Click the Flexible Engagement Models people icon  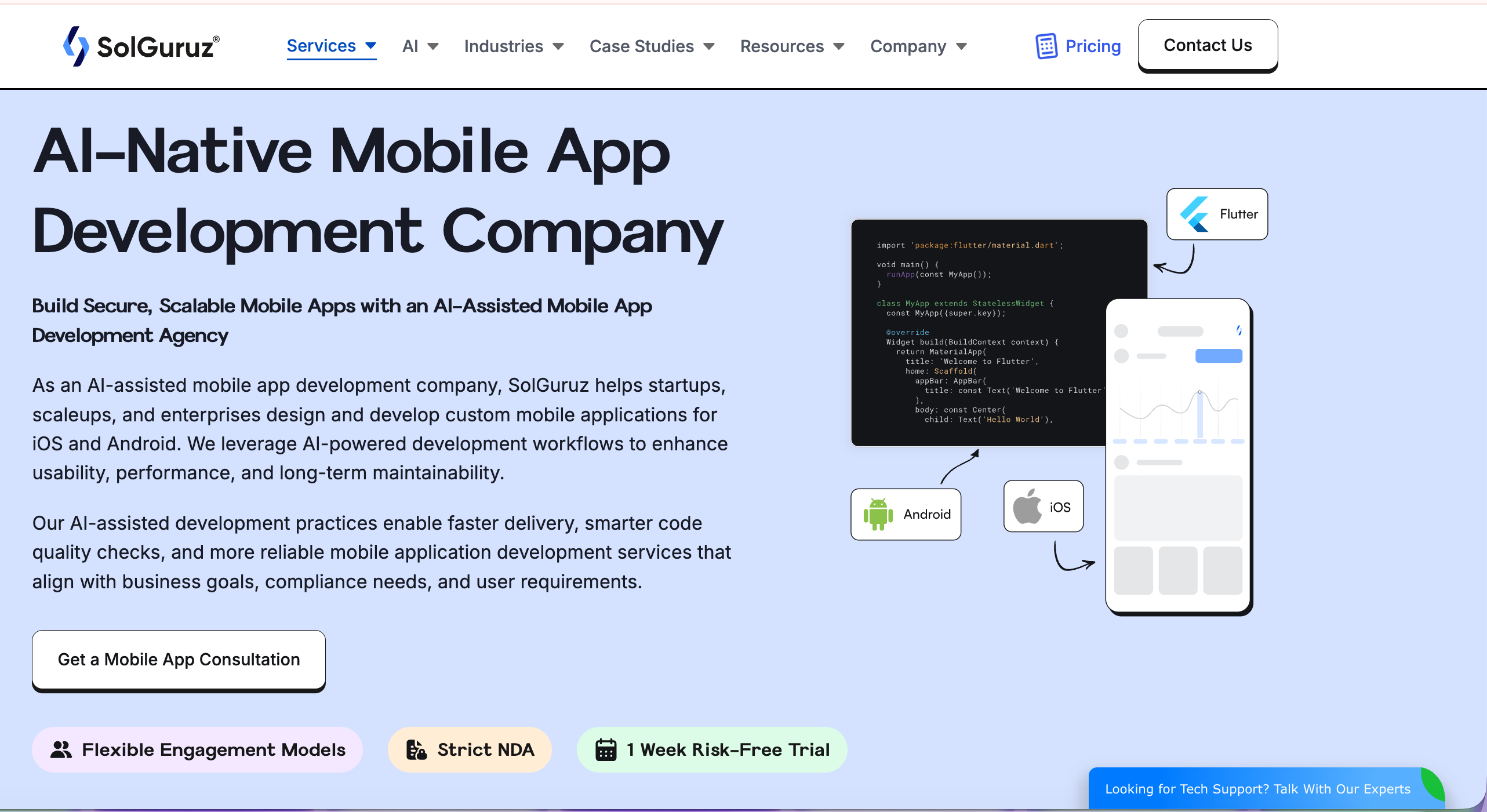61,749
